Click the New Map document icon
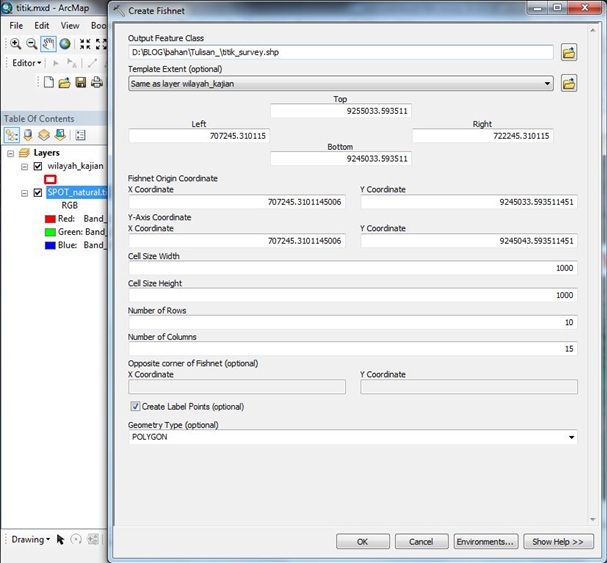The height and width of the screenshot is (563, 607). [49, 82]
